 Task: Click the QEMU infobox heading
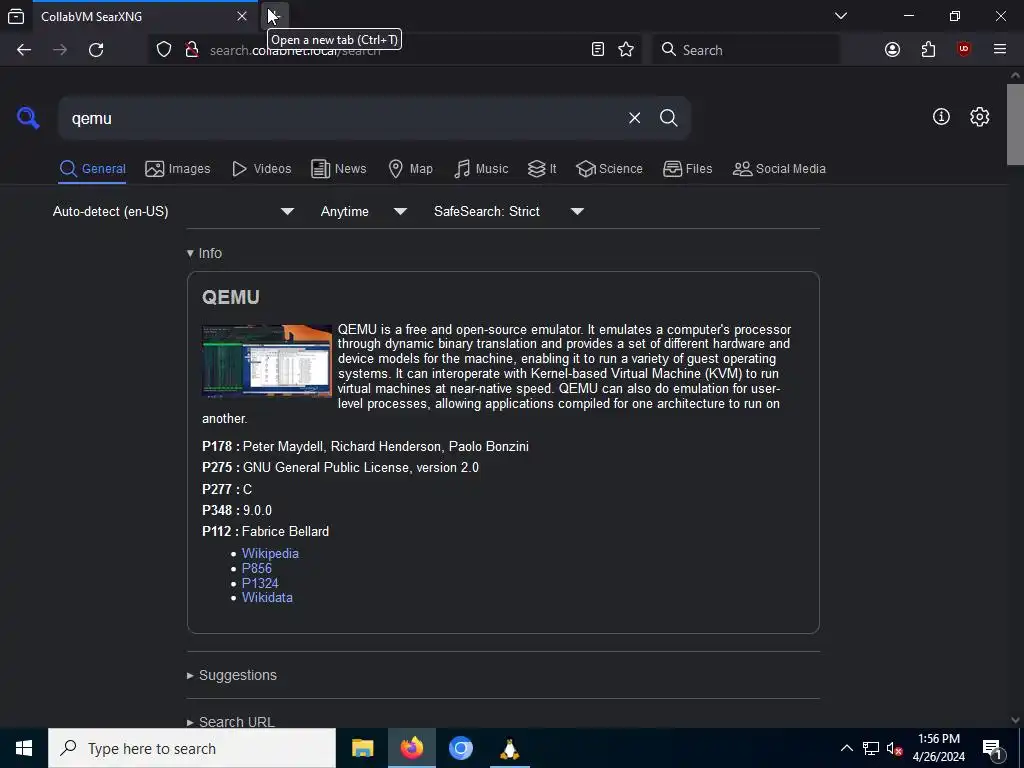pyautogui.click(x=231, y=297)
